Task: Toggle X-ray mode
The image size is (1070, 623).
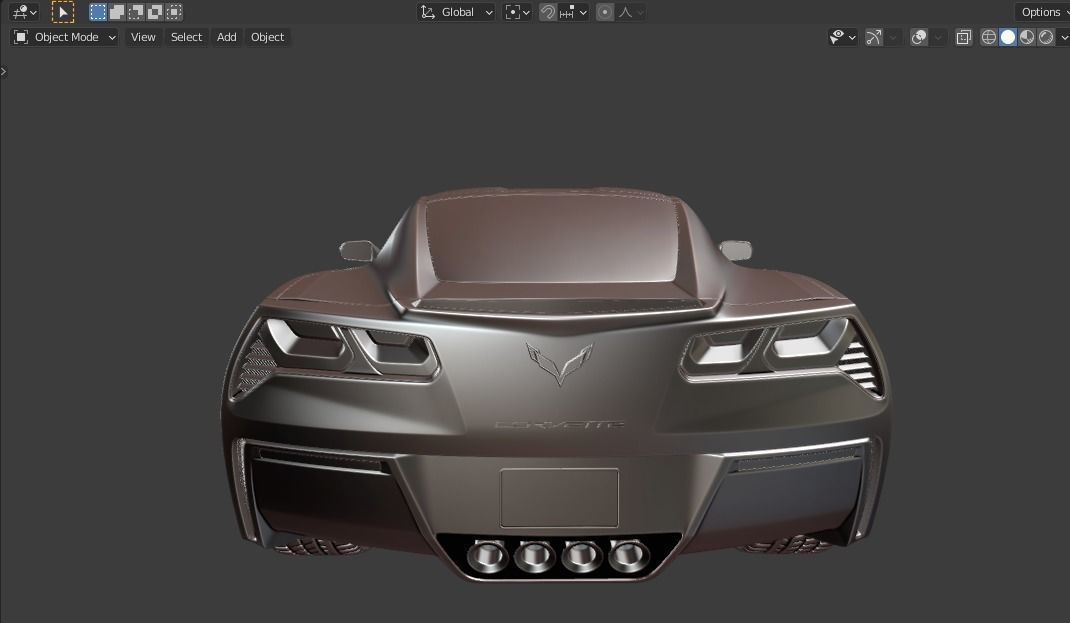Action: pyautogui.click(x=964, y=37)
